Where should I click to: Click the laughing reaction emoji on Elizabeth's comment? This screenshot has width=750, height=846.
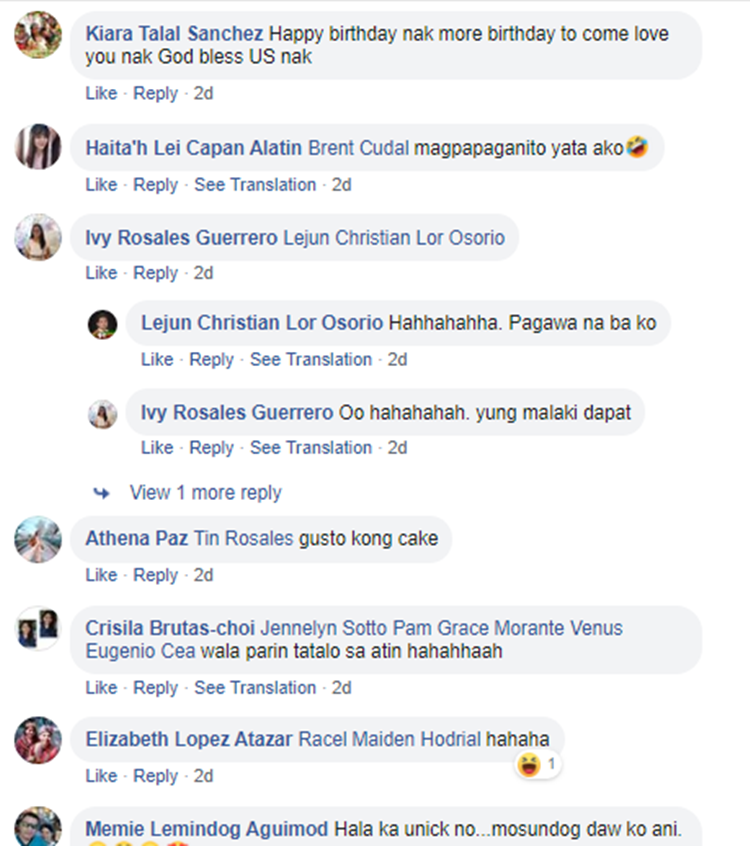tap(528, 766)
